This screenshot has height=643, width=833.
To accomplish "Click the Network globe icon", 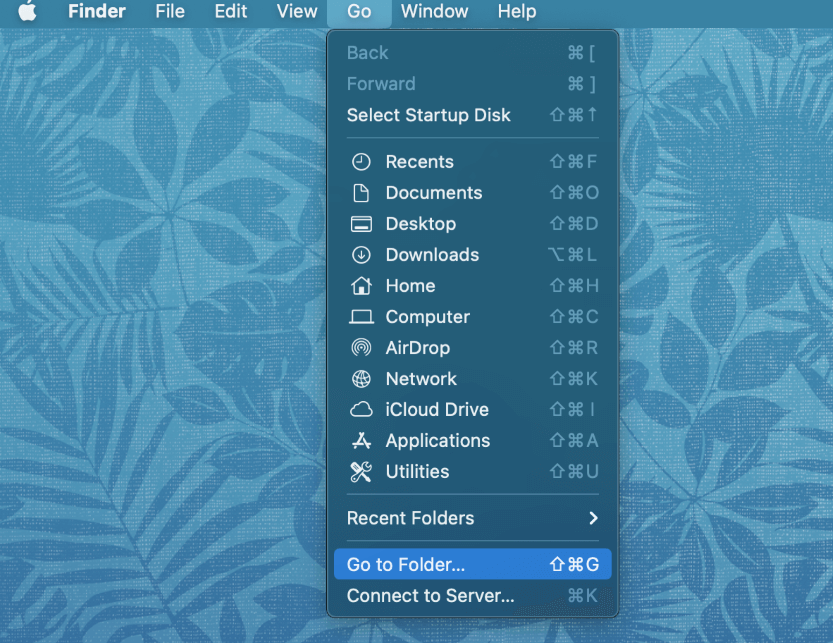I will tap(361, 379).
